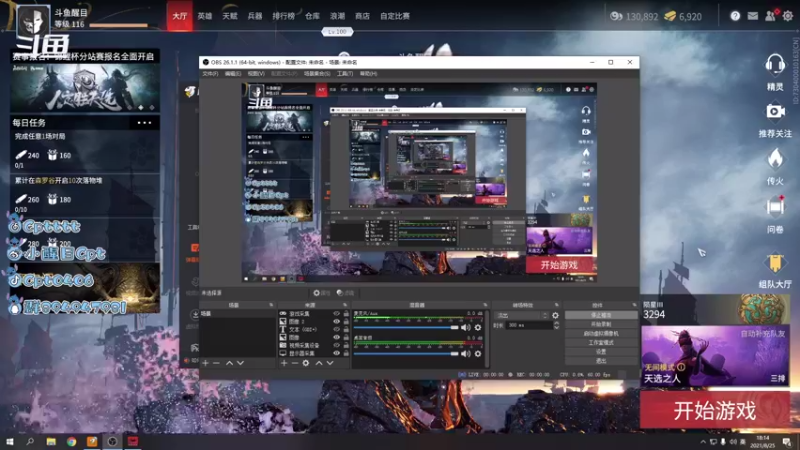
Task: Adjust the desktop audio volume slider
Action: click(x=406, y=353)
